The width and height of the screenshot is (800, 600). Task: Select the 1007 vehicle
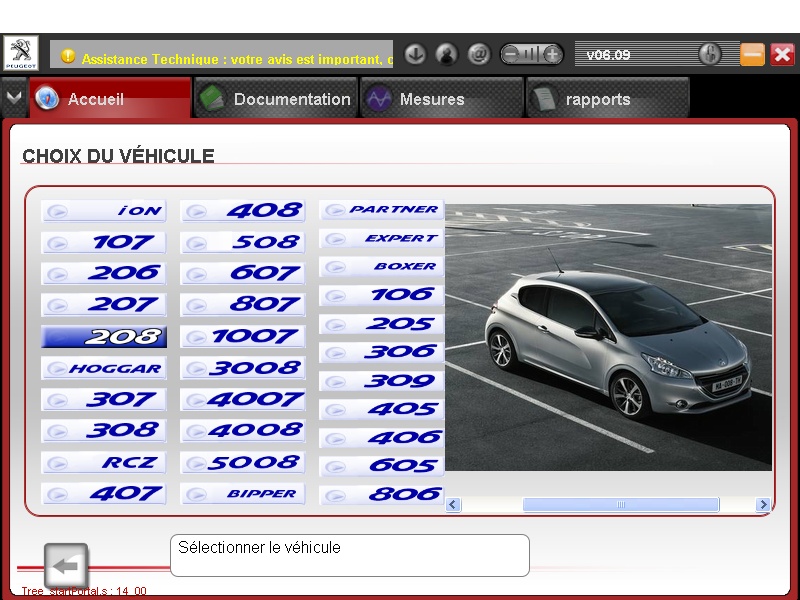pos(243,337)
